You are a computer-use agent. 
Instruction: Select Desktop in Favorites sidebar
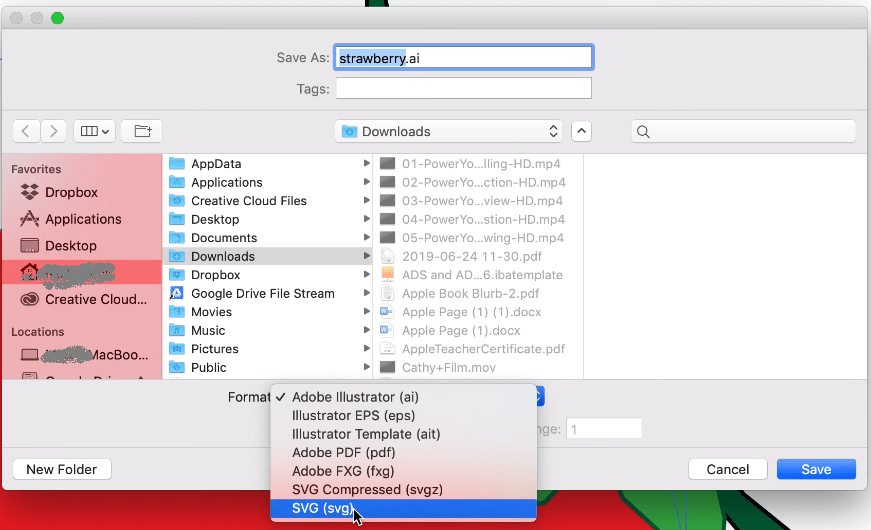click(x=82, y=246)
